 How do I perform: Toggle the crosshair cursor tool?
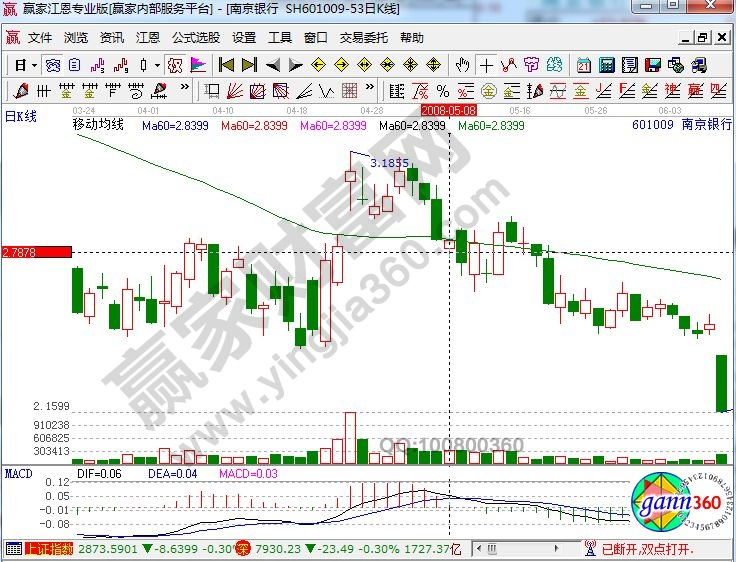tap(486, 65)
